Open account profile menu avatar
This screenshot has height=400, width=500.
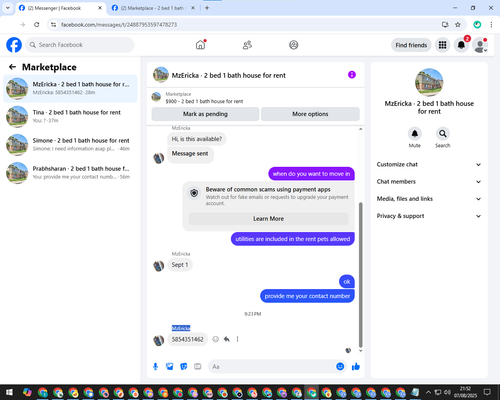pos(480,45)
